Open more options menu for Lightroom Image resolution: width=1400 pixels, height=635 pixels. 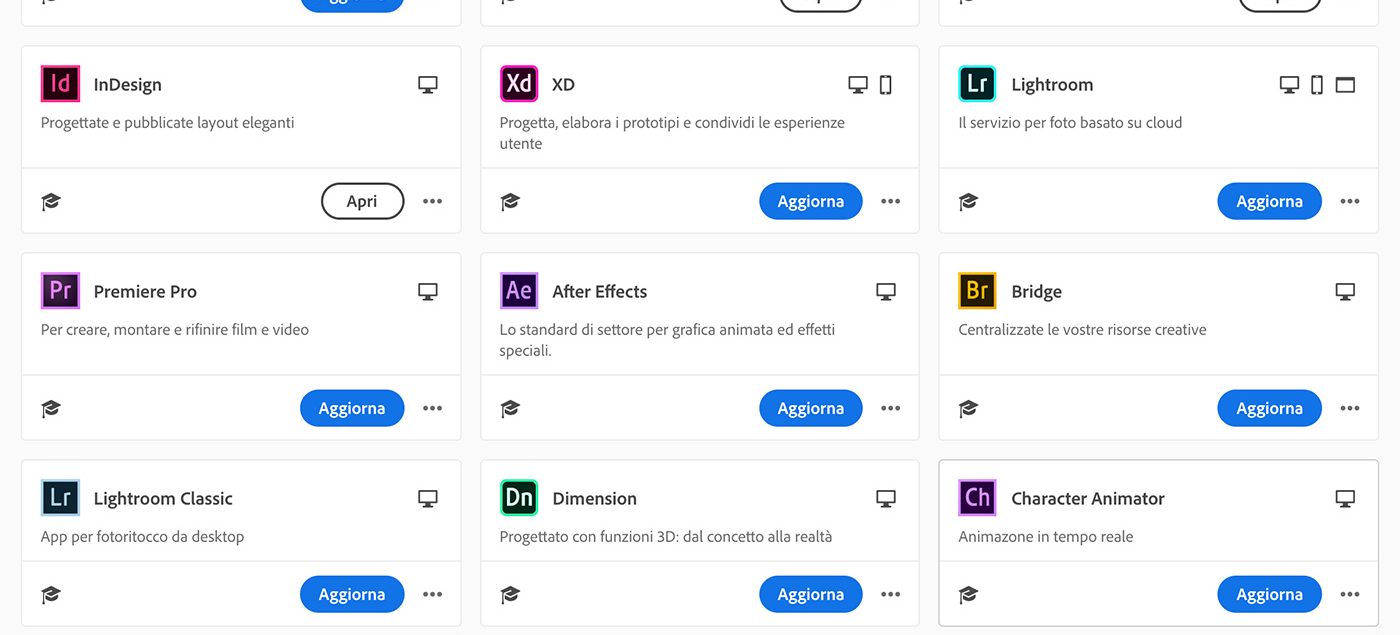coord(1350,201)
